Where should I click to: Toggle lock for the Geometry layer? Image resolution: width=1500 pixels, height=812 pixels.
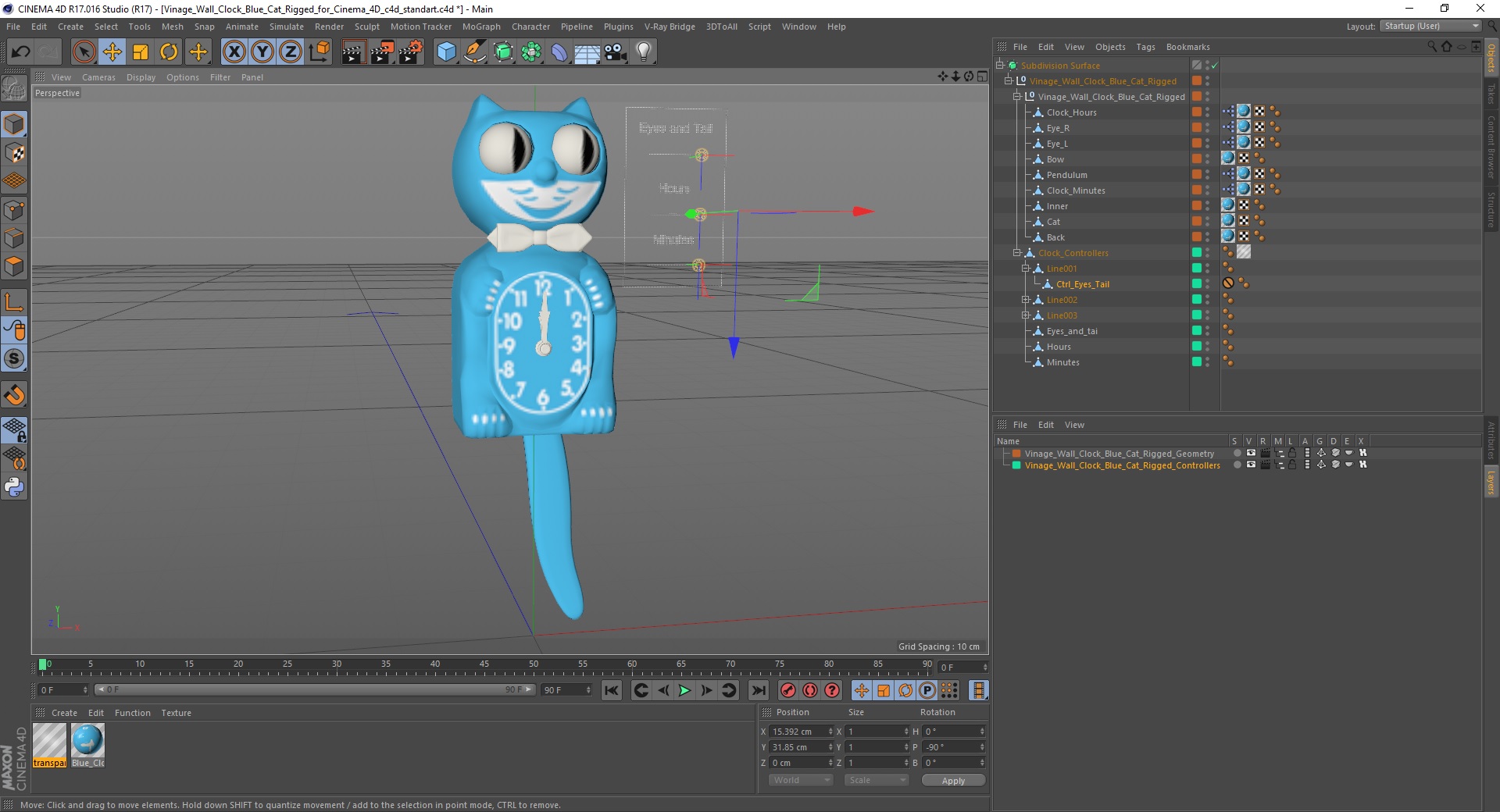click(x=1292, y=453)
